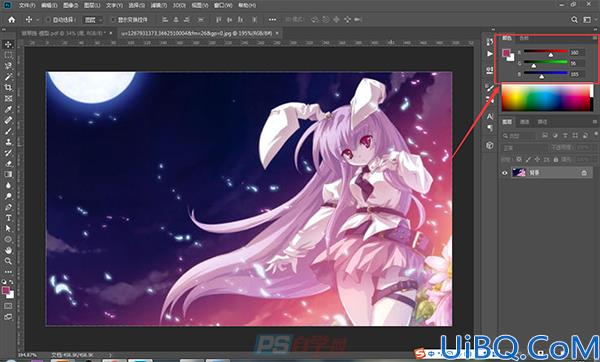This screenshot has width=600, height=362.
Task: Open the Paragraph panel icon in dock
Action: point(490,128)
